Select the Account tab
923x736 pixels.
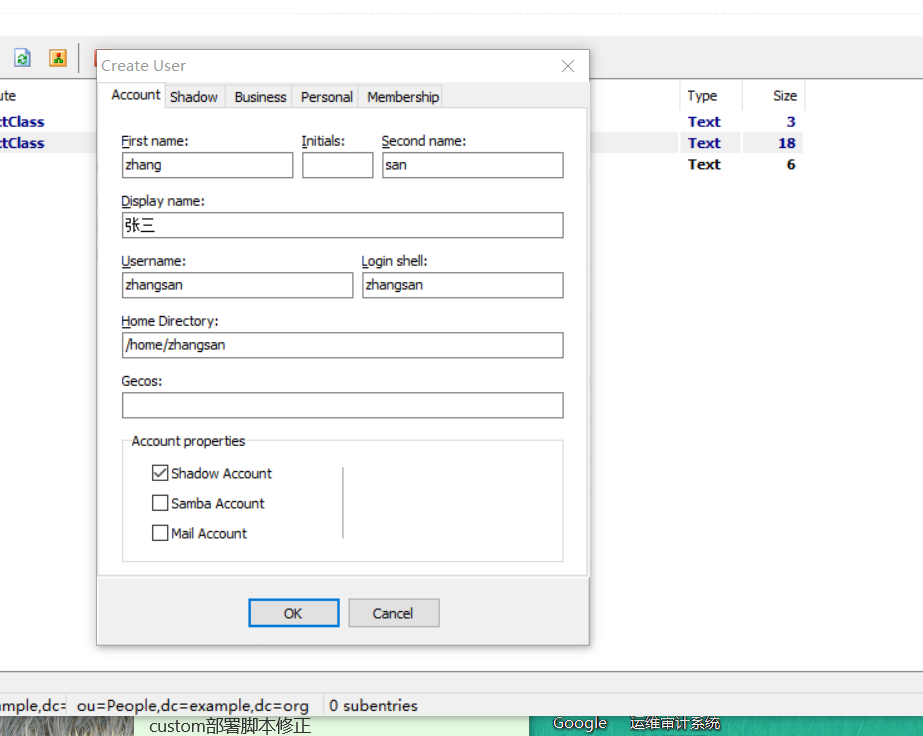pos(135,95)
